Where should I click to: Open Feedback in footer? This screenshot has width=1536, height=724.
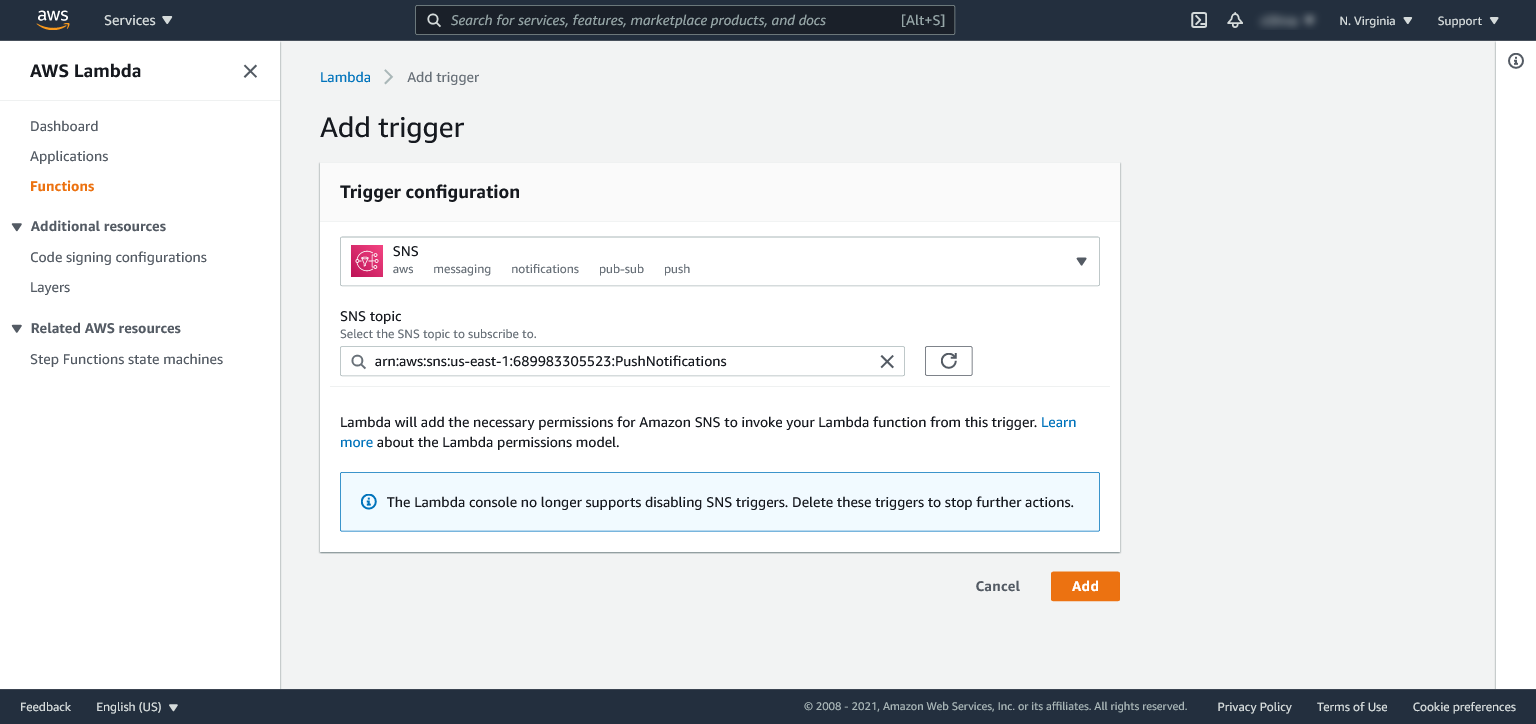46,707
